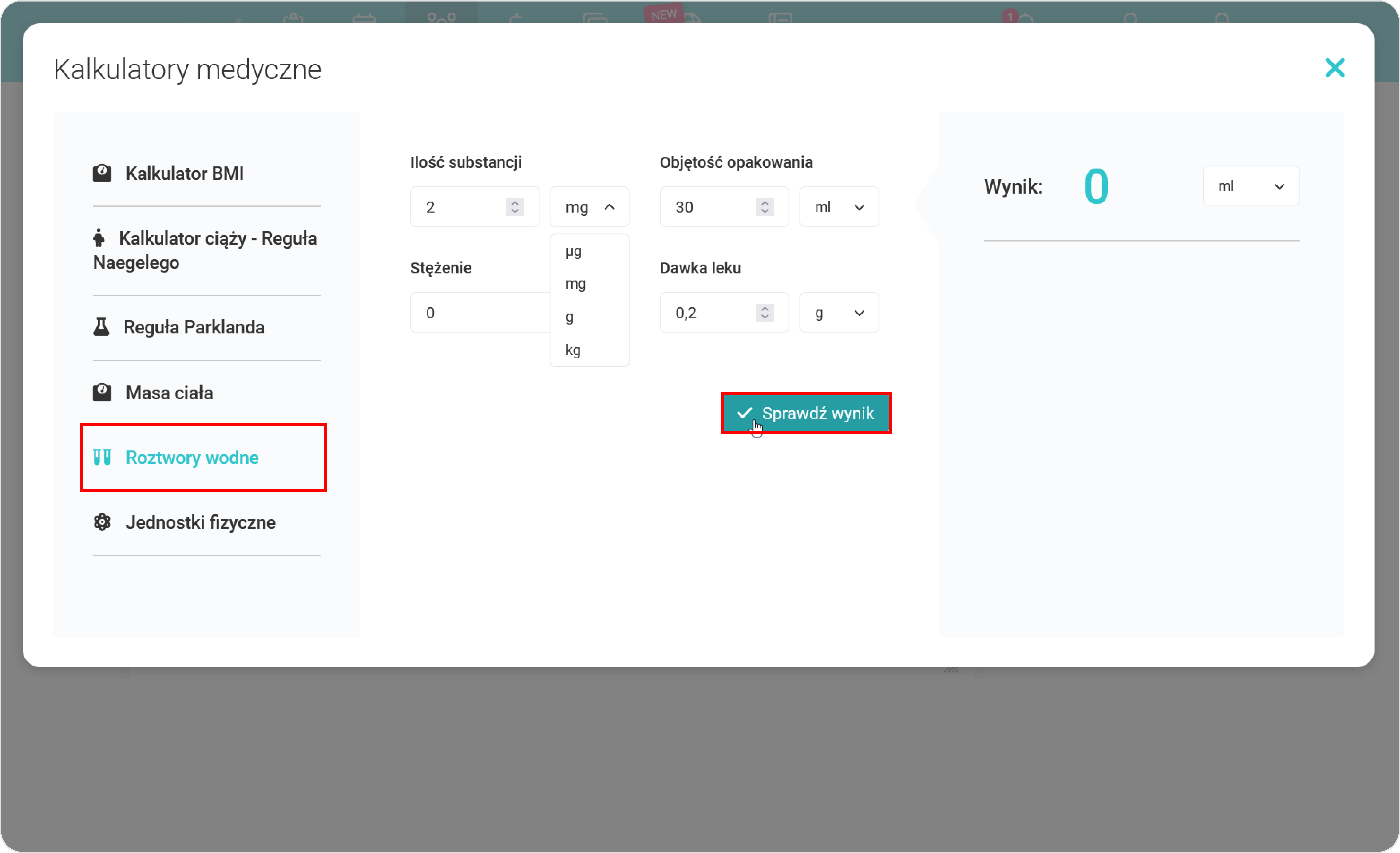1400x853 pixels.
Task: Open the Objętość opakowania ml unit dropdown
Action: [839, 207]
